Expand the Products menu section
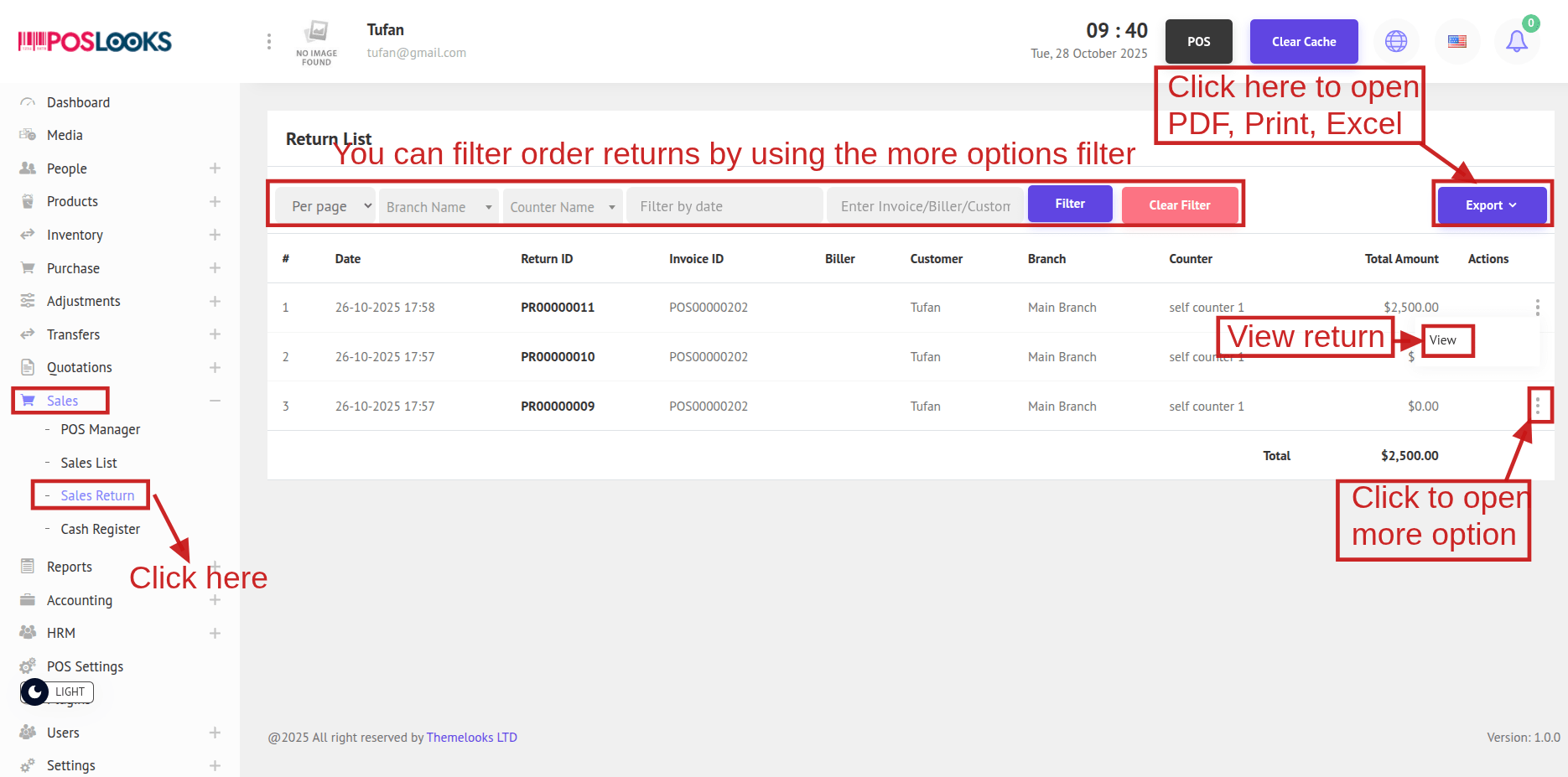This screenshot has height=777, width=1568. [215, 202]
